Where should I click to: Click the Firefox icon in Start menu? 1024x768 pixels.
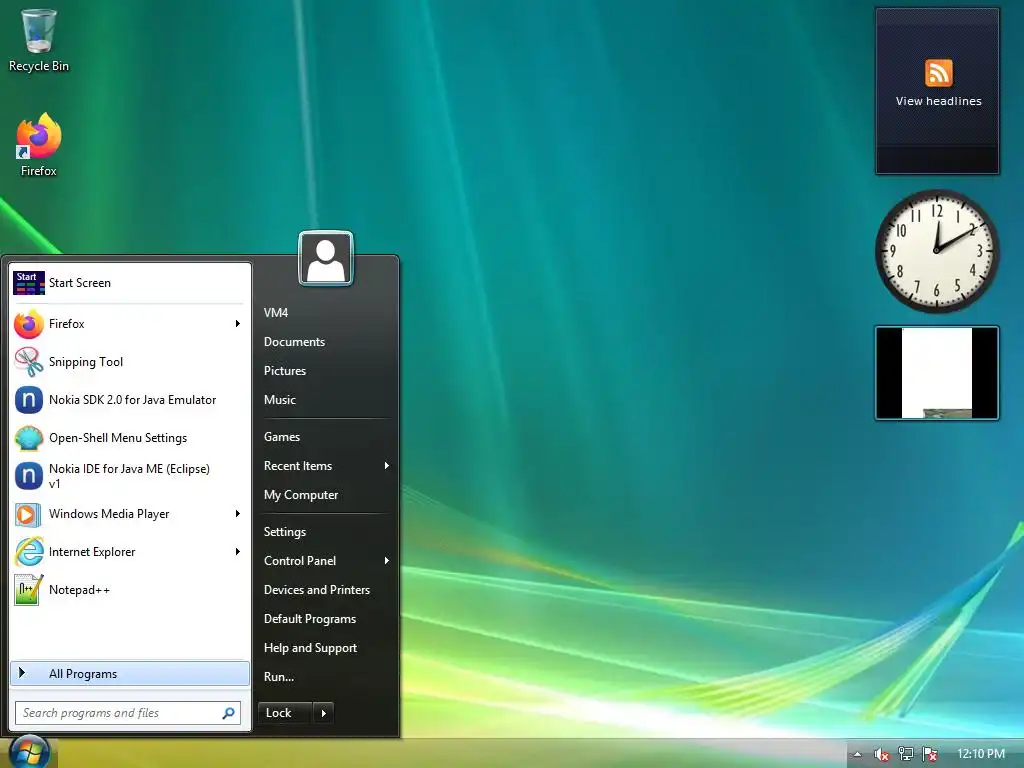click(29, 324)
